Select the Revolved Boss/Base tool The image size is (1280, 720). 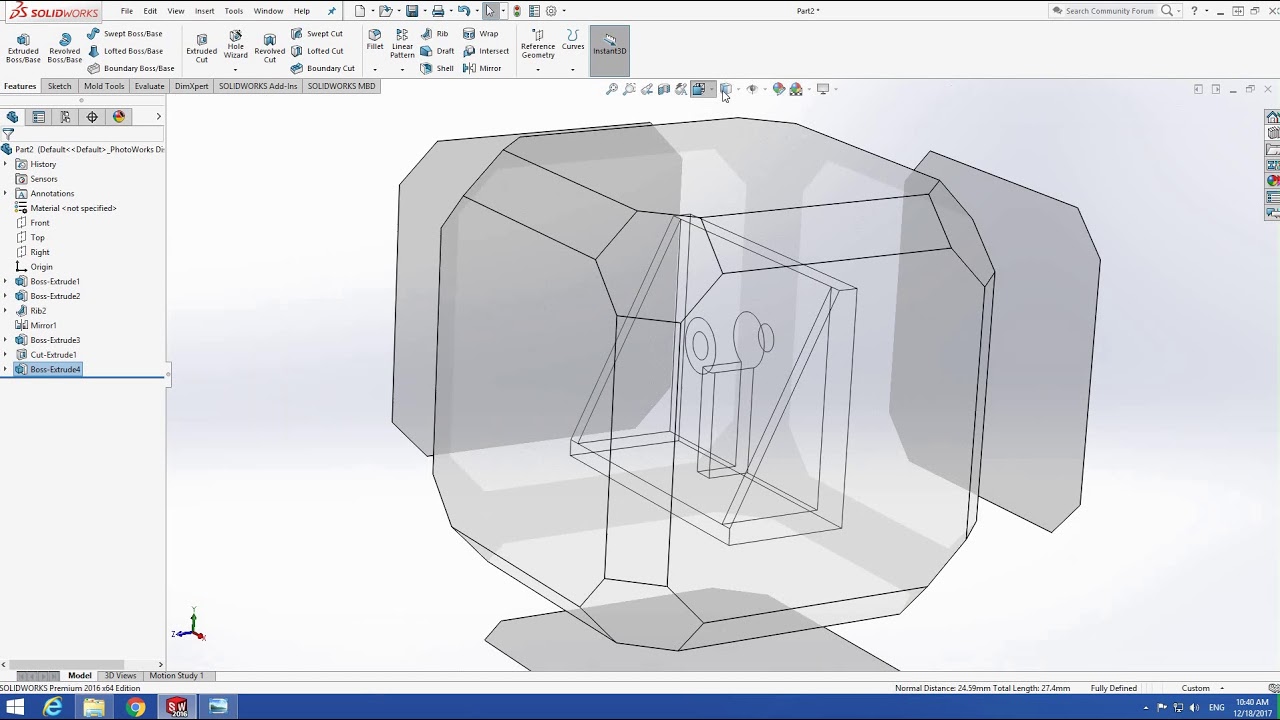65,47
